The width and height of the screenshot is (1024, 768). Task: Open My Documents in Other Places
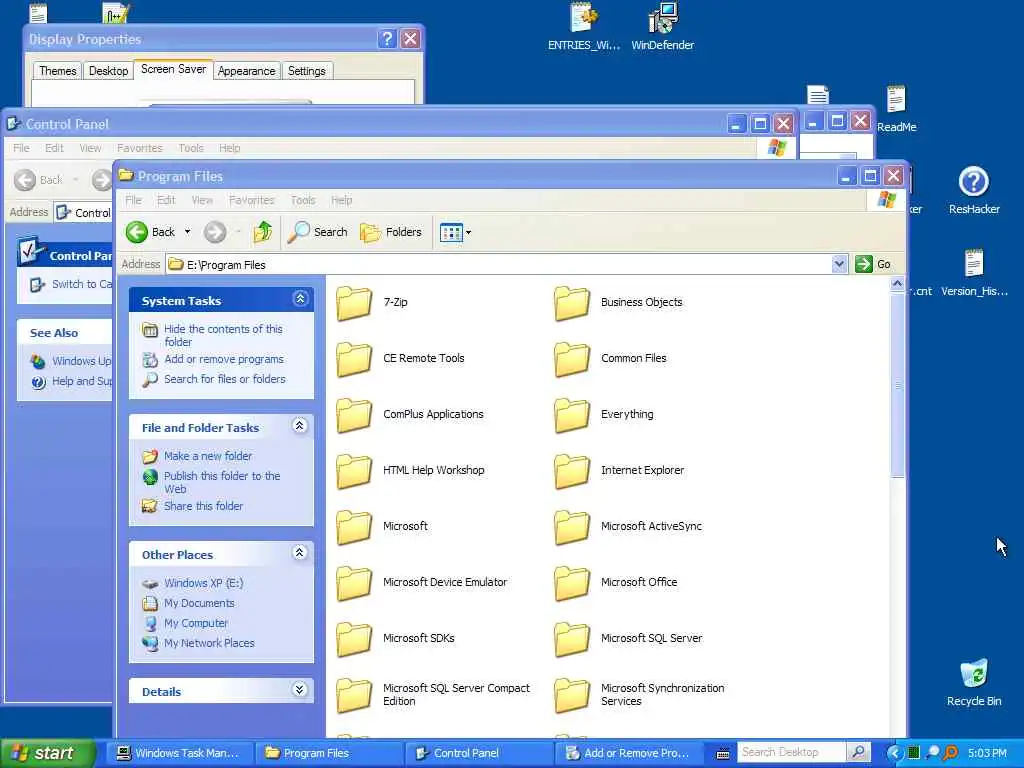(x=199, y=603)
